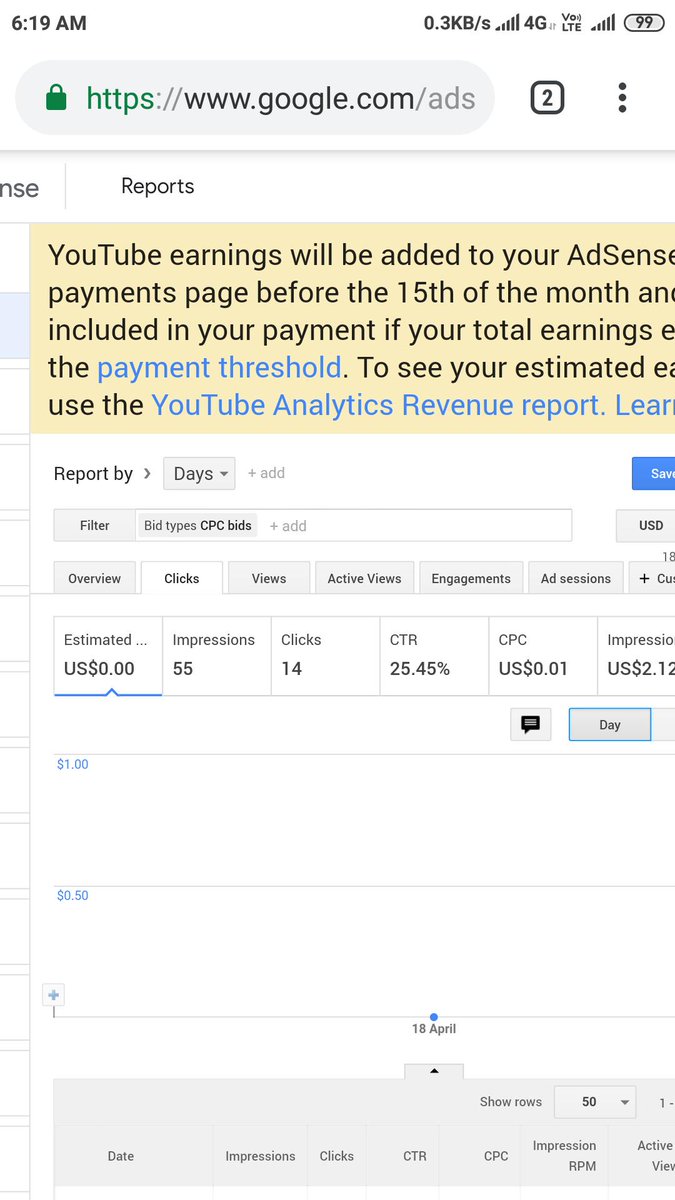
Task: Sort table by Date column header
Action: point(121,1156)
